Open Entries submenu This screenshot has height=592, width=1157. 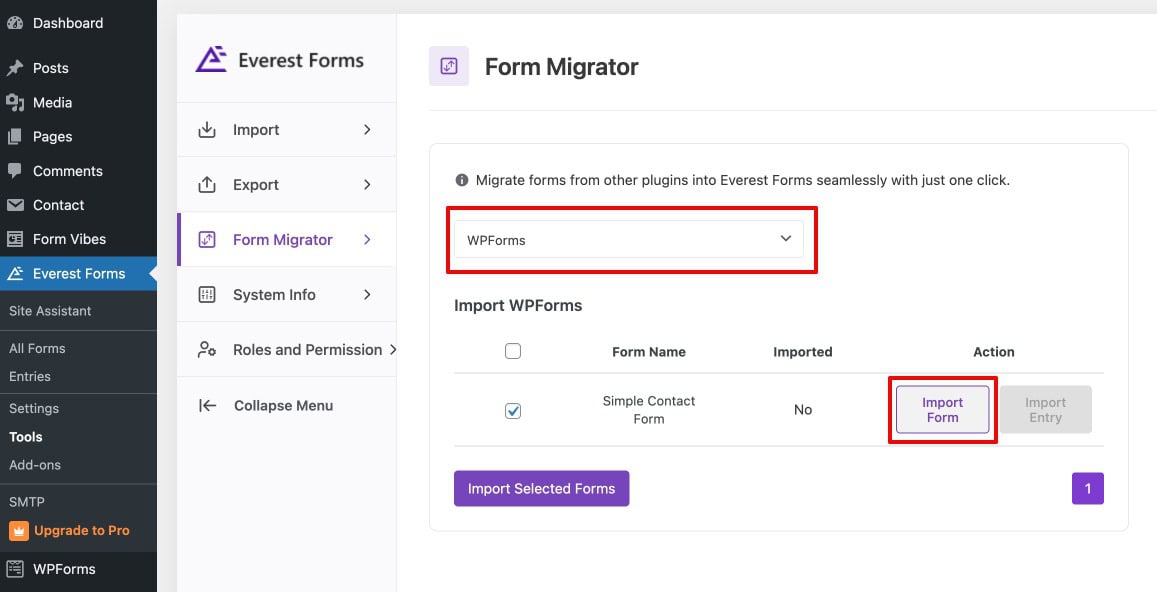tap(30, 376)
